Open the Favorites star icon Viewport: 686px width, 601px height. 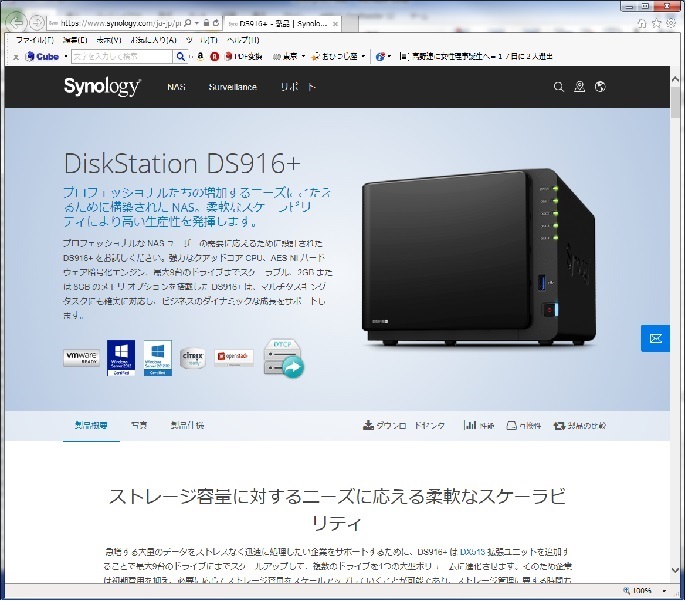click(x=657, y=23)
